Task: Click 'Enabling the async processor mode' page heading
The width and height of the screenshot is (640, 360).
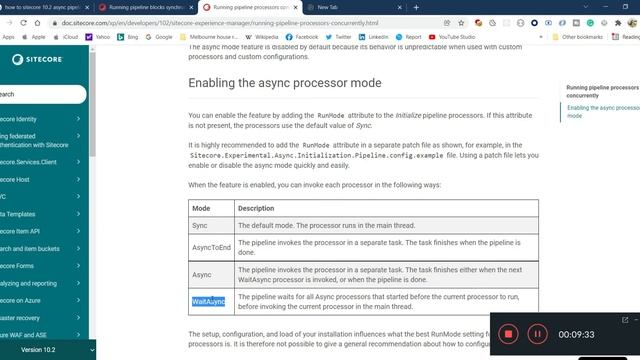Action: click(x=285, y=83)
